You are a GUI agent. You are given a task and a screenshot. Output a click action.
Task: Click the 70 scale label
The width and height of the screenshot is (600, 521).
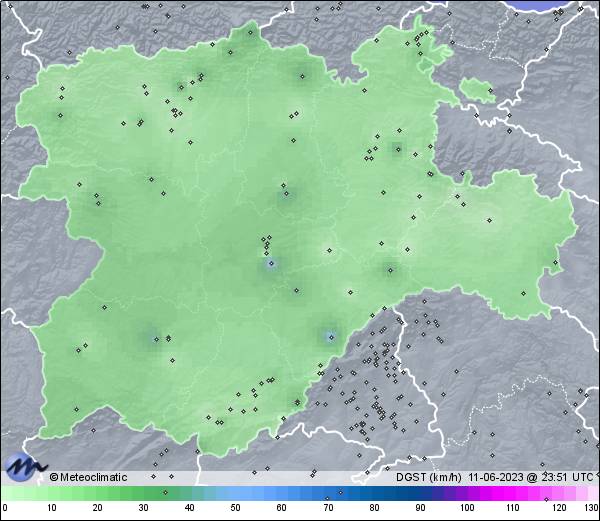pos(328,508)
